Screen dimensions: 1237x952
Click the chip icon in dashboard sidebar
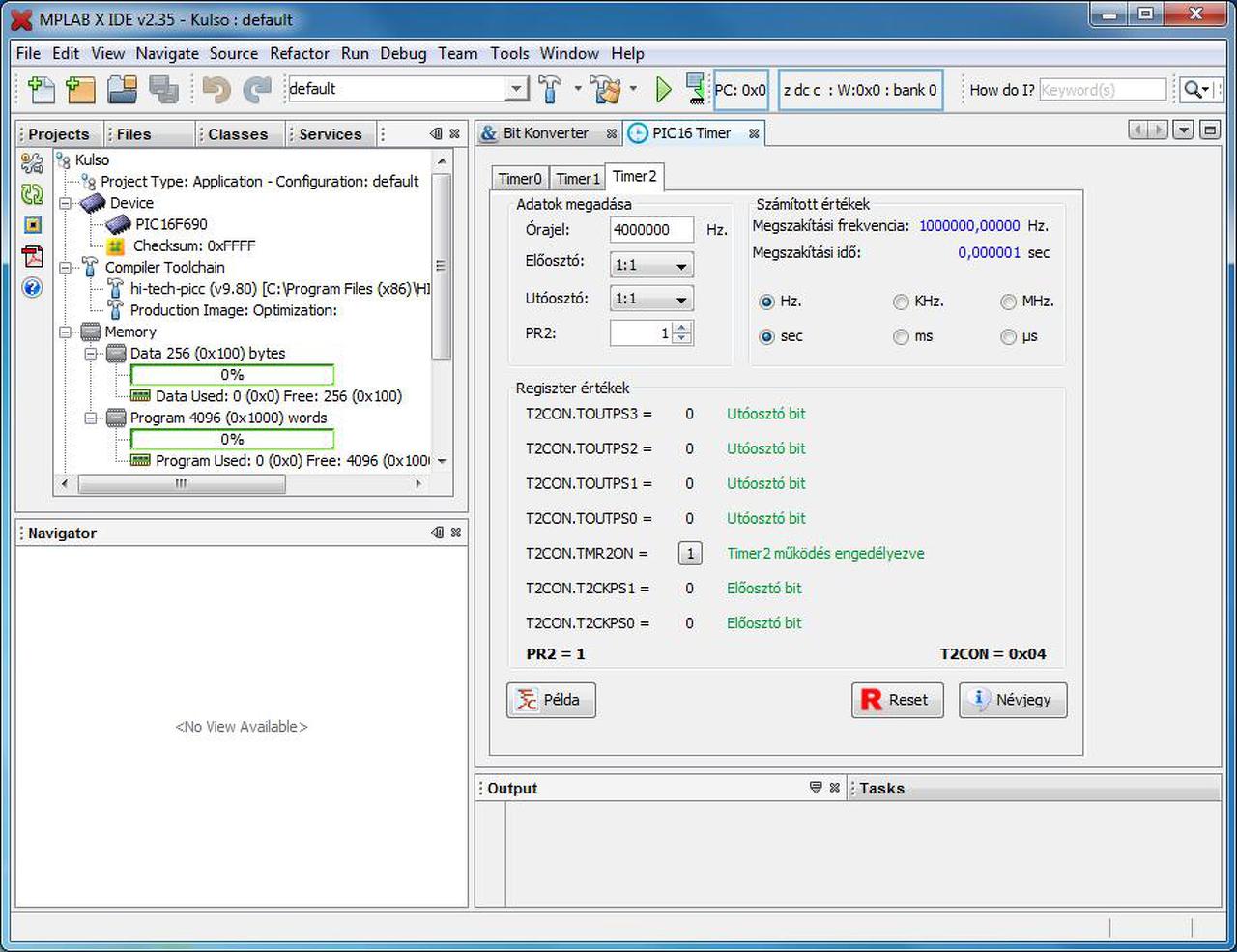[32, 225]
